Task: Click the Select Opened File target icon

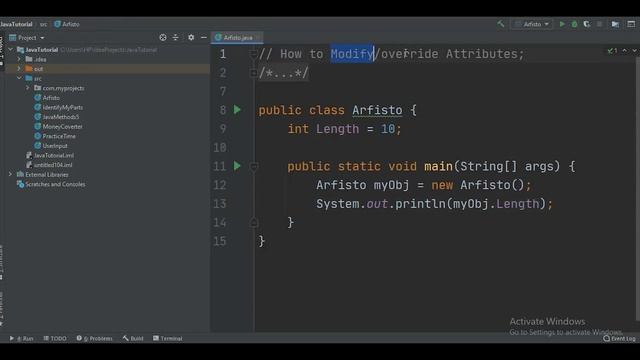Action: coord(163,38)
